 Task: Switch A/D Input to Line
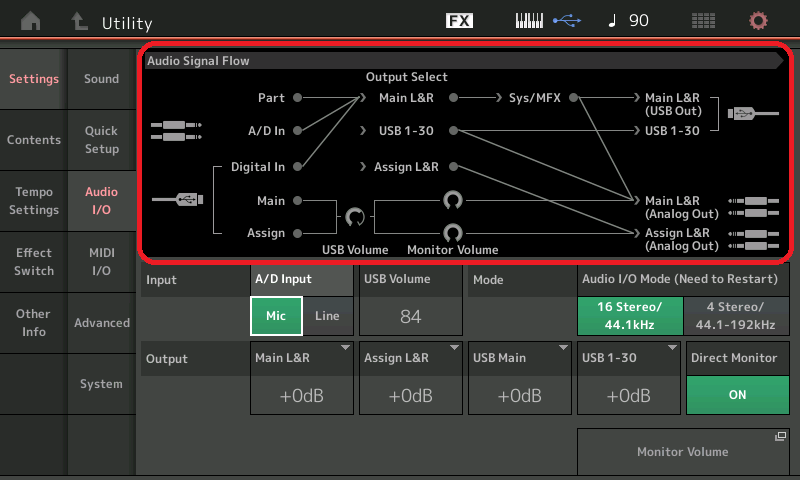(x=327, y=316)
